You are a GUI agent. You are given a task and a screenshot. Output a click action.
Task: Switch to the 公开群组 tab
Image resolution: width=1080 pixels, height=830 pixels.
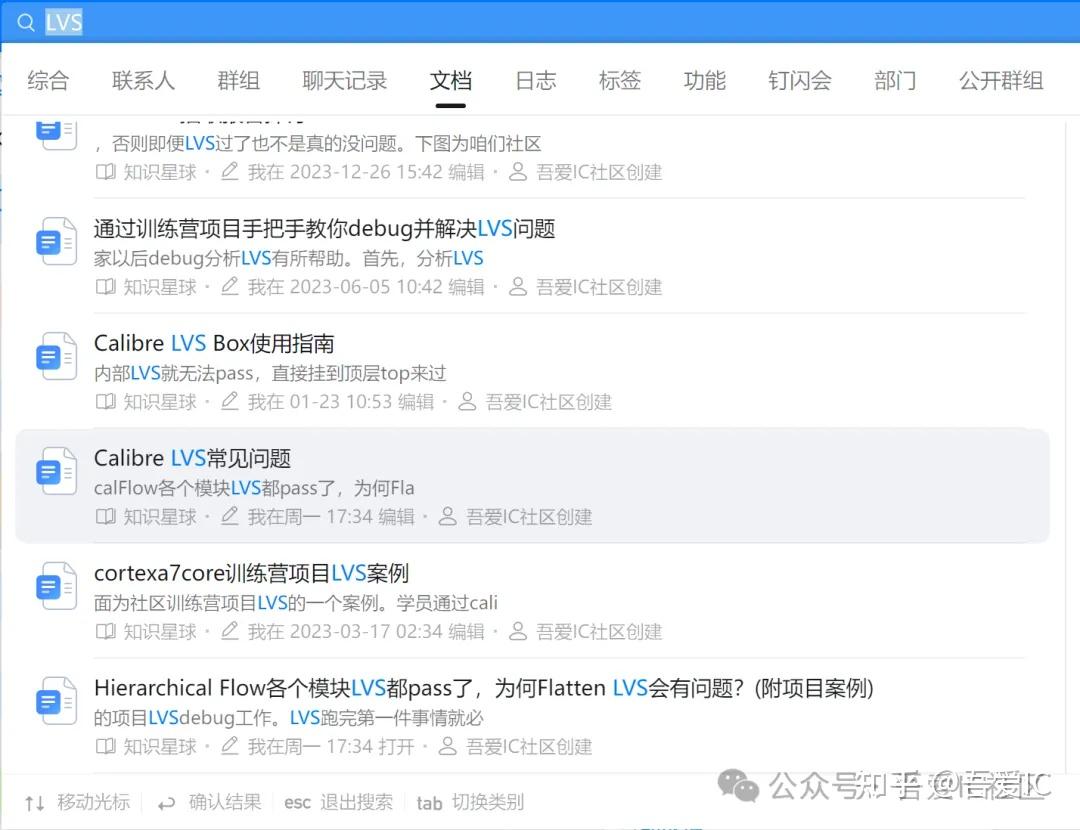[1000, 80]
